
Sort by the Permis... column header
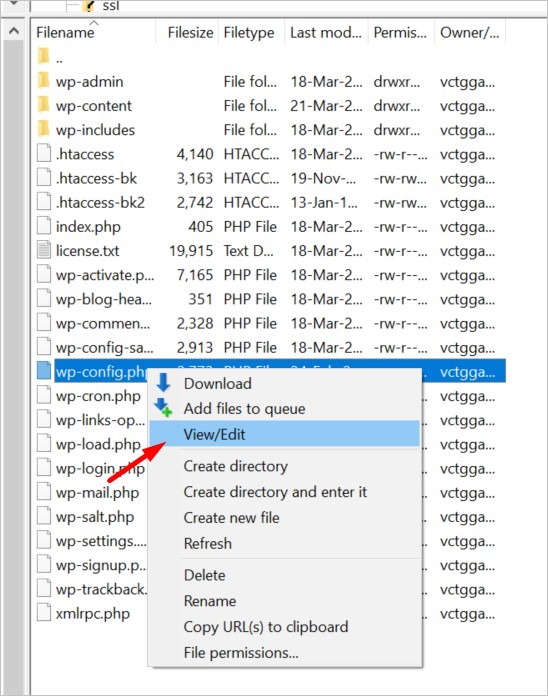click(x=401, y=32)
